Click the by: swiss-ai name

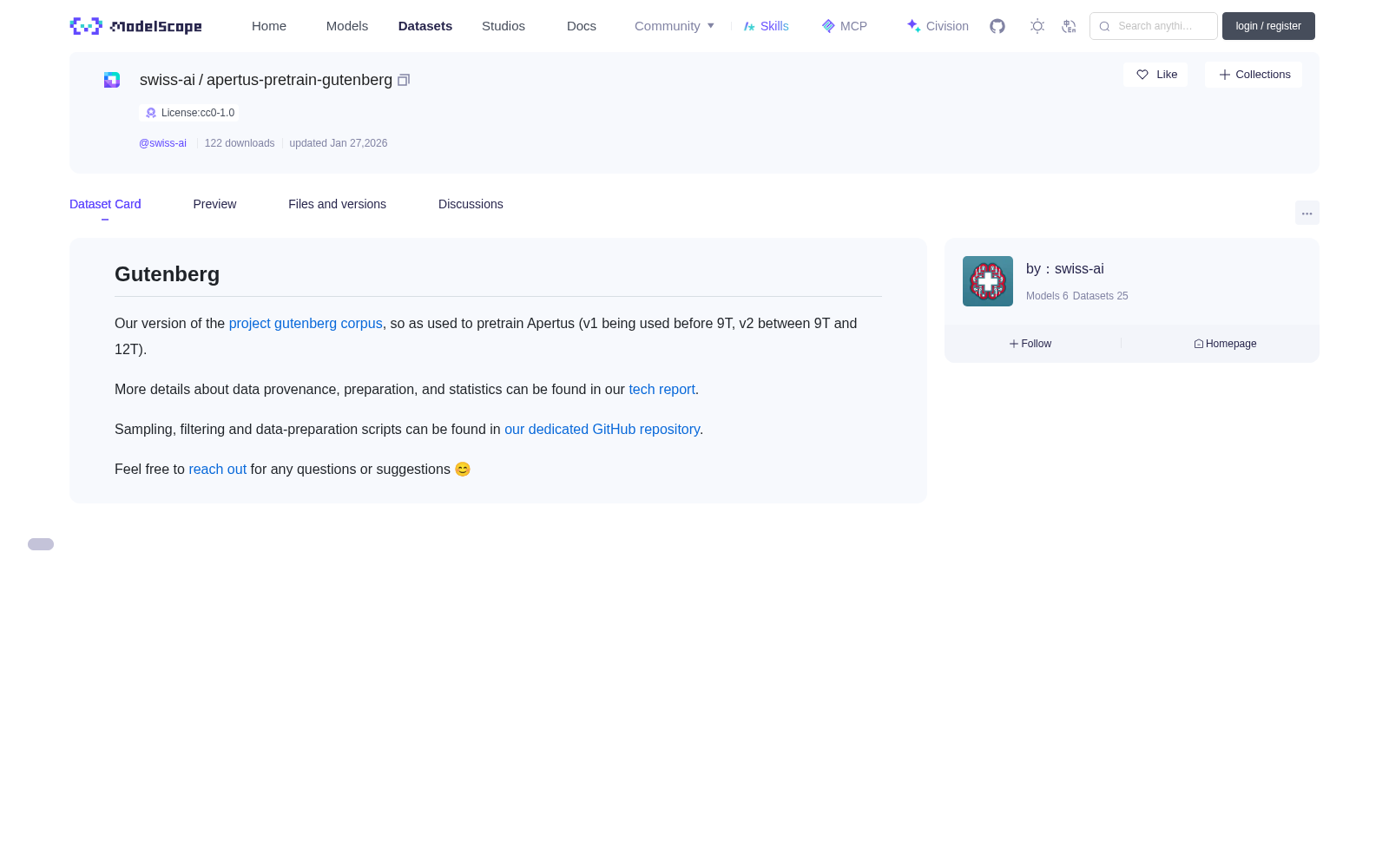click(x=1065, y=269)
